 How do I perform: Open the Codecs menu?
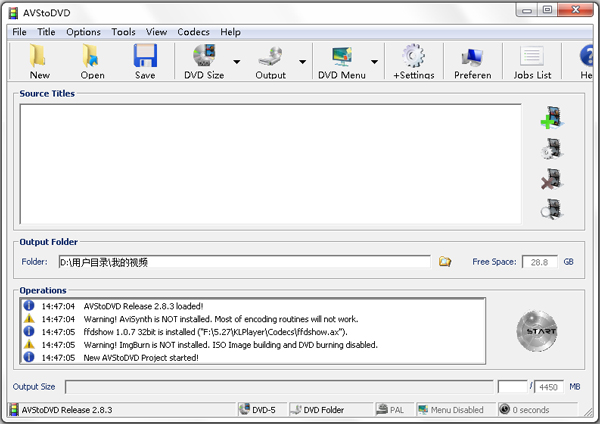pos(193,32)
